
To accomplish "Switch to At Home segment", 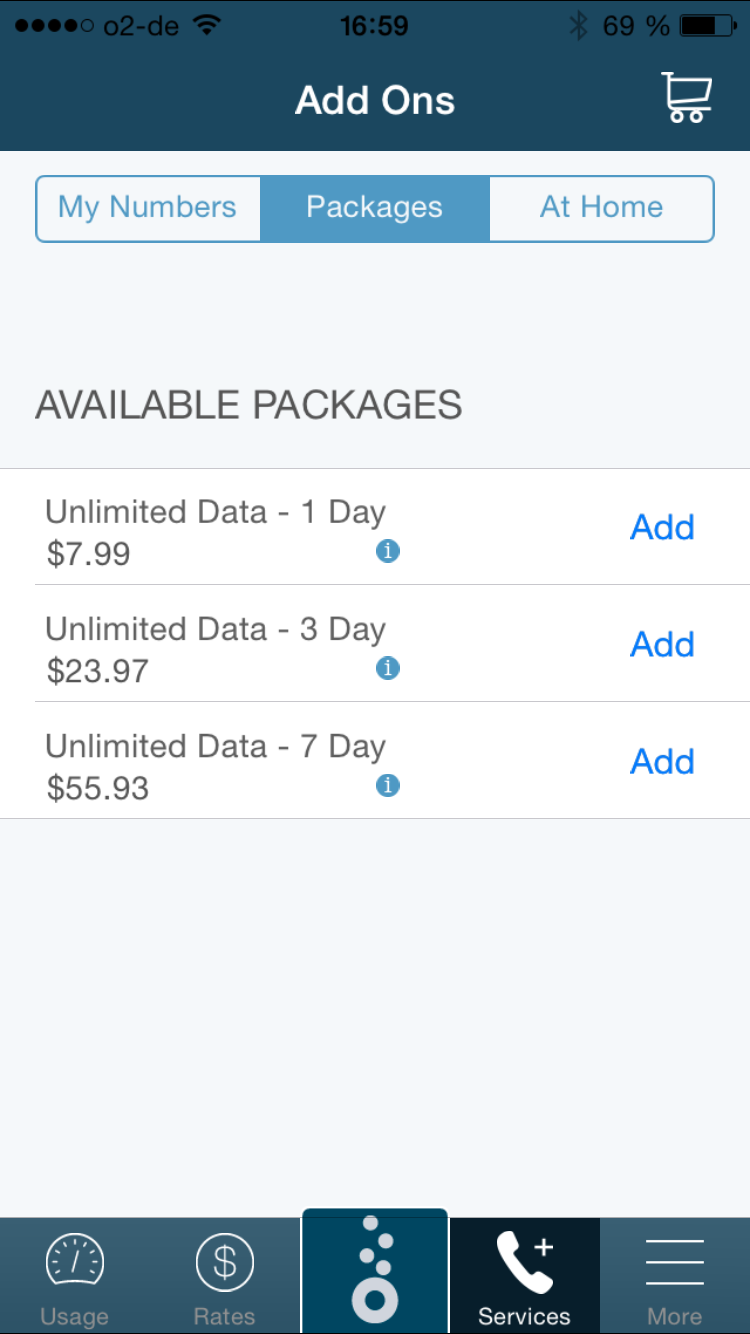I will (x=602, y=208).
